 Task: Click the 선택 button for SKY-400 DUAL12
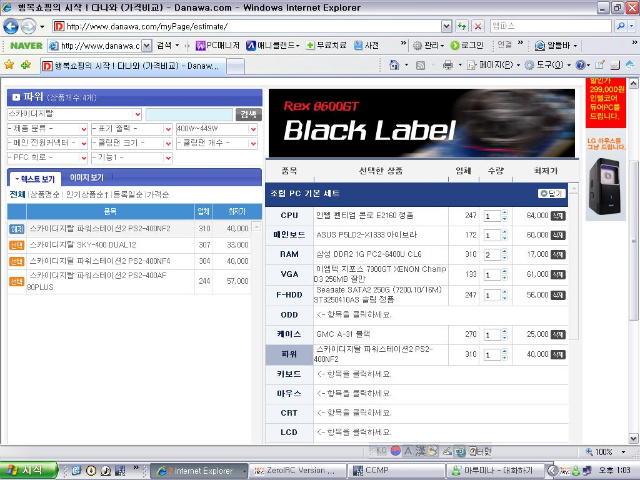tap(16, 245)
